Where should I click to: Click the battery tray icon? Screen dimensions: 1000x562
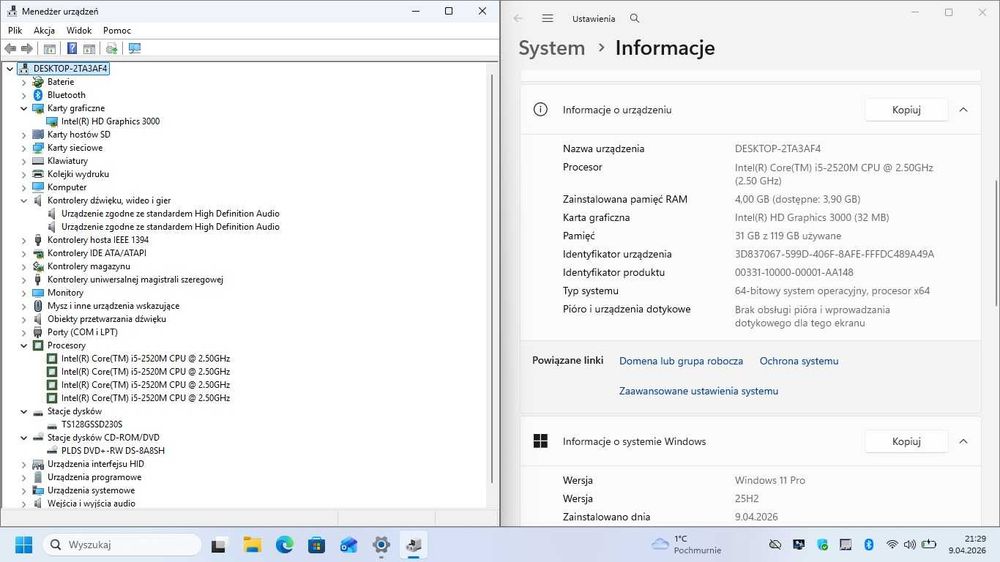[x=929, y=545]
